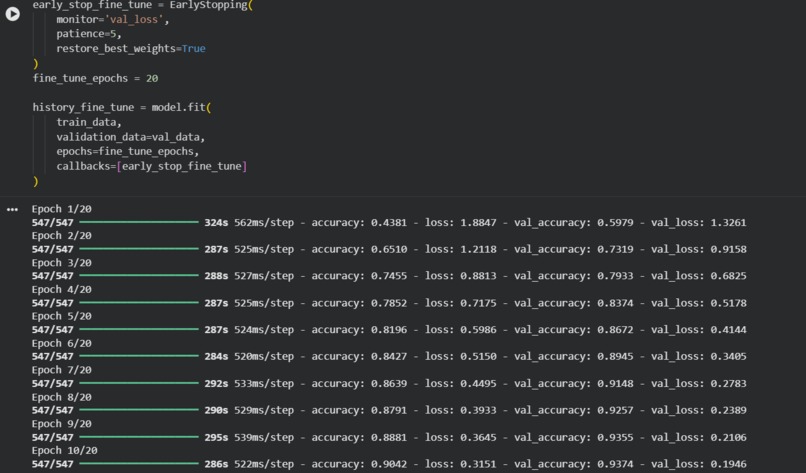806x473 pixels.
Task: Click the Epoch 4/20 output label
Action: point(62,289)
